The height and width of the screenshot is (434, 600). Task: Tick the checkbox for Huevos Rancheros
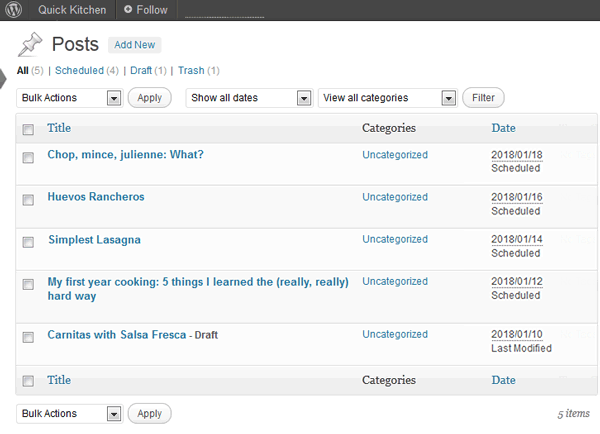(x=28, y=200)
